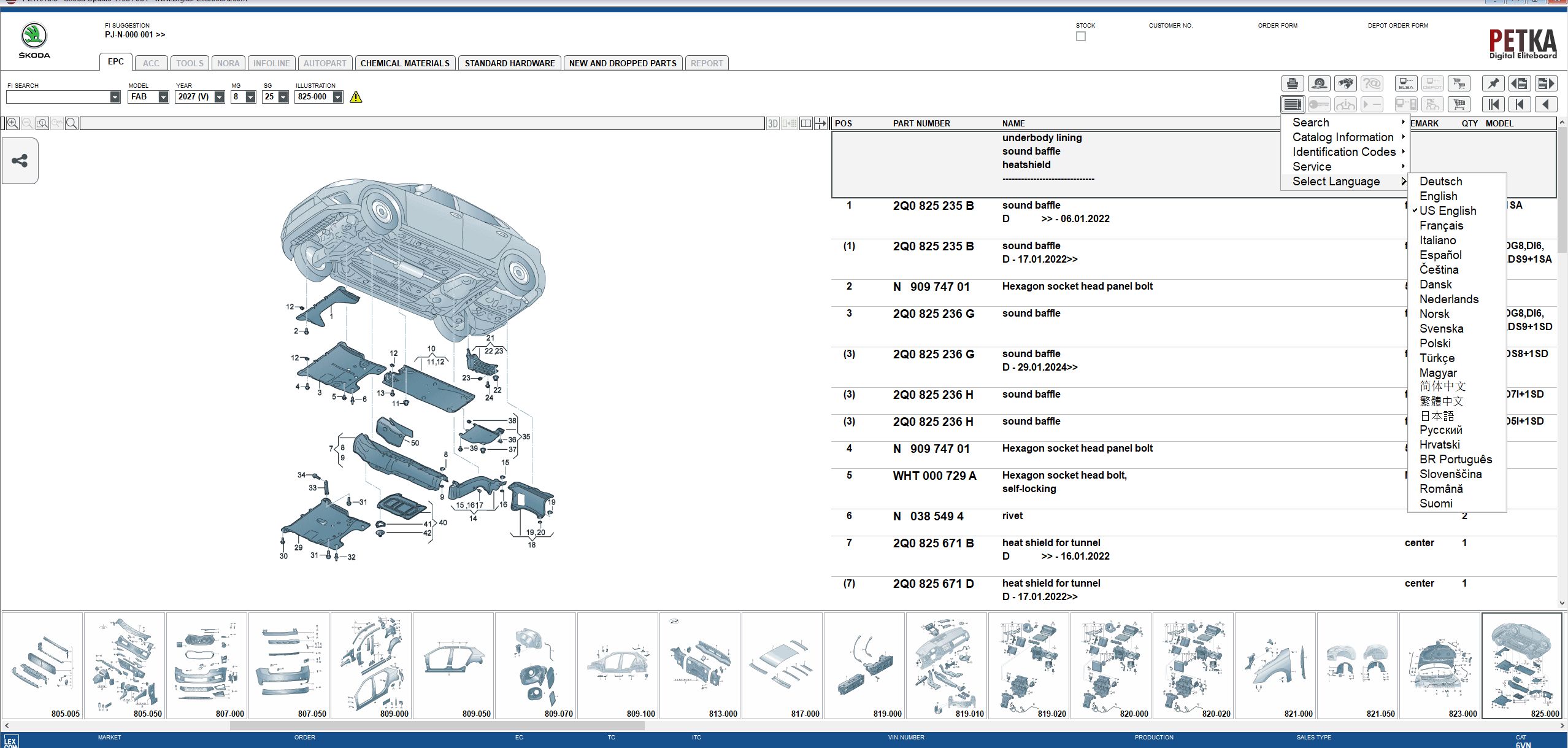The width and height of the screenshot is (1568, 748).
Task: Open the ELSA workshop system icon
Action: (x=1407, y=83)
